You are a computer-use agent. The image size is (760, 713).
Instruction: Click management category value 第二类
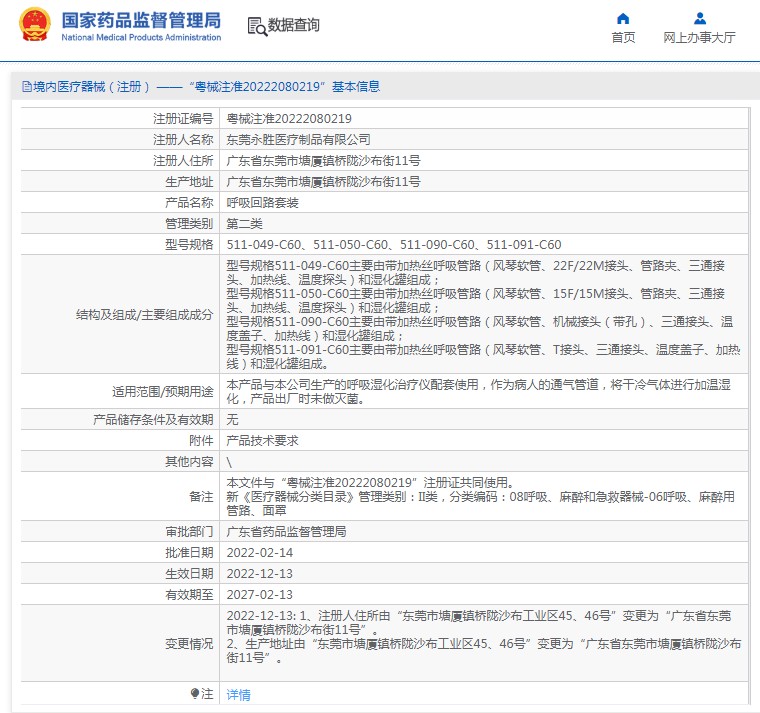tap(244, 223)
